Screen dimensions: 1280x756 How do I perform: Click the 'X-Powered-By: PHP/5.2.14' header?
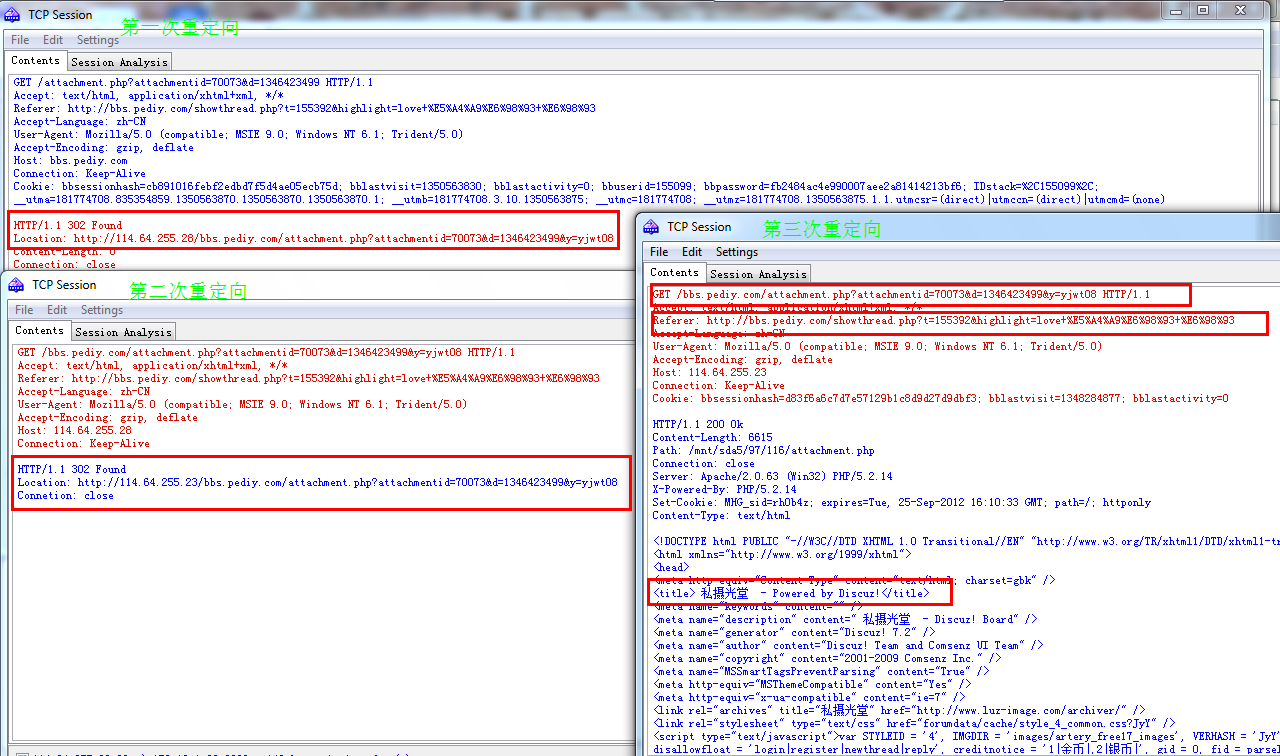pyautogui.click(x=724, y=490)
